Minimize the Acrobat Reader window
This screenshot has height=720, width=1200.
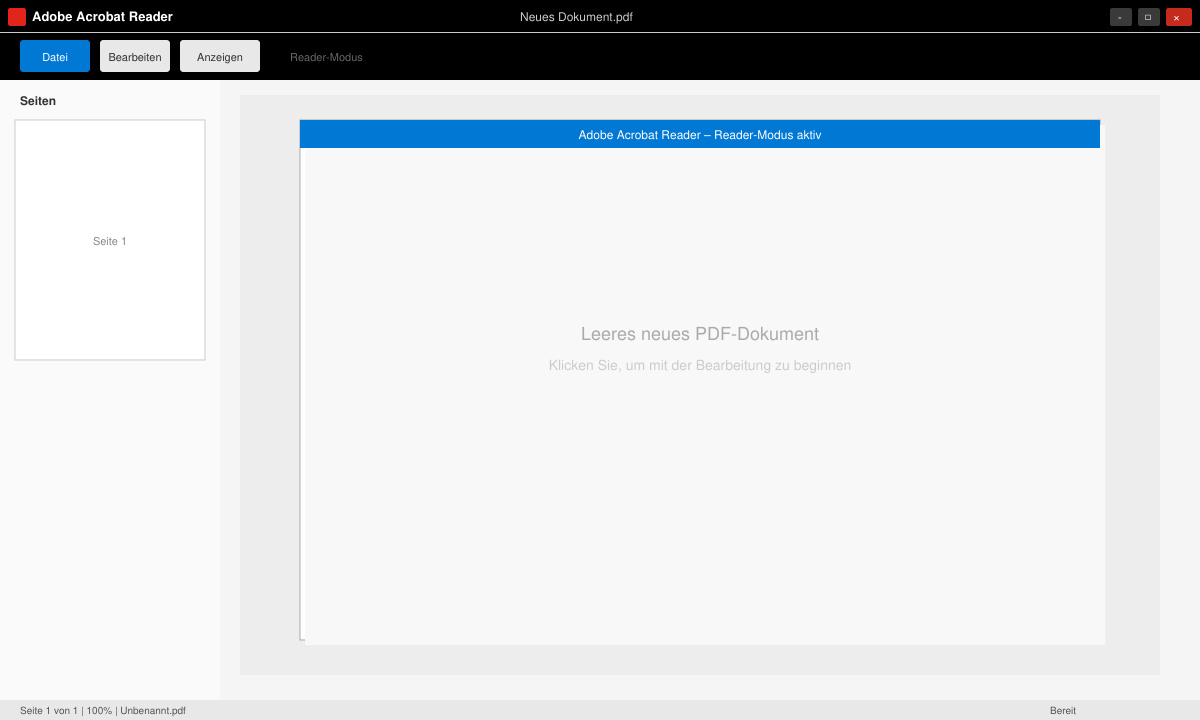1121,17
